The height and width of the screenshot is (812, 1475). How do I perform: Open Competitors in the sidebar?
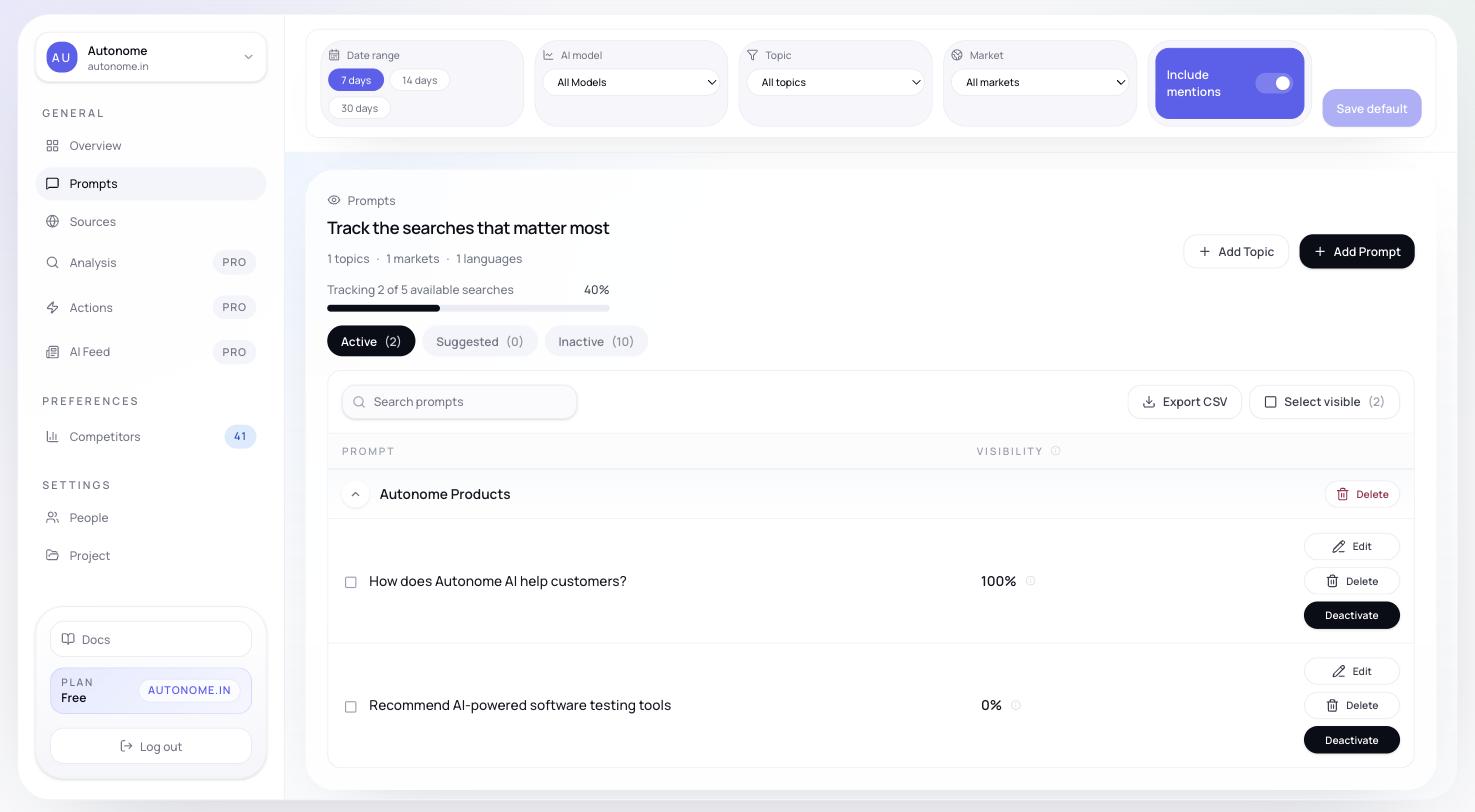coord(151,437)
